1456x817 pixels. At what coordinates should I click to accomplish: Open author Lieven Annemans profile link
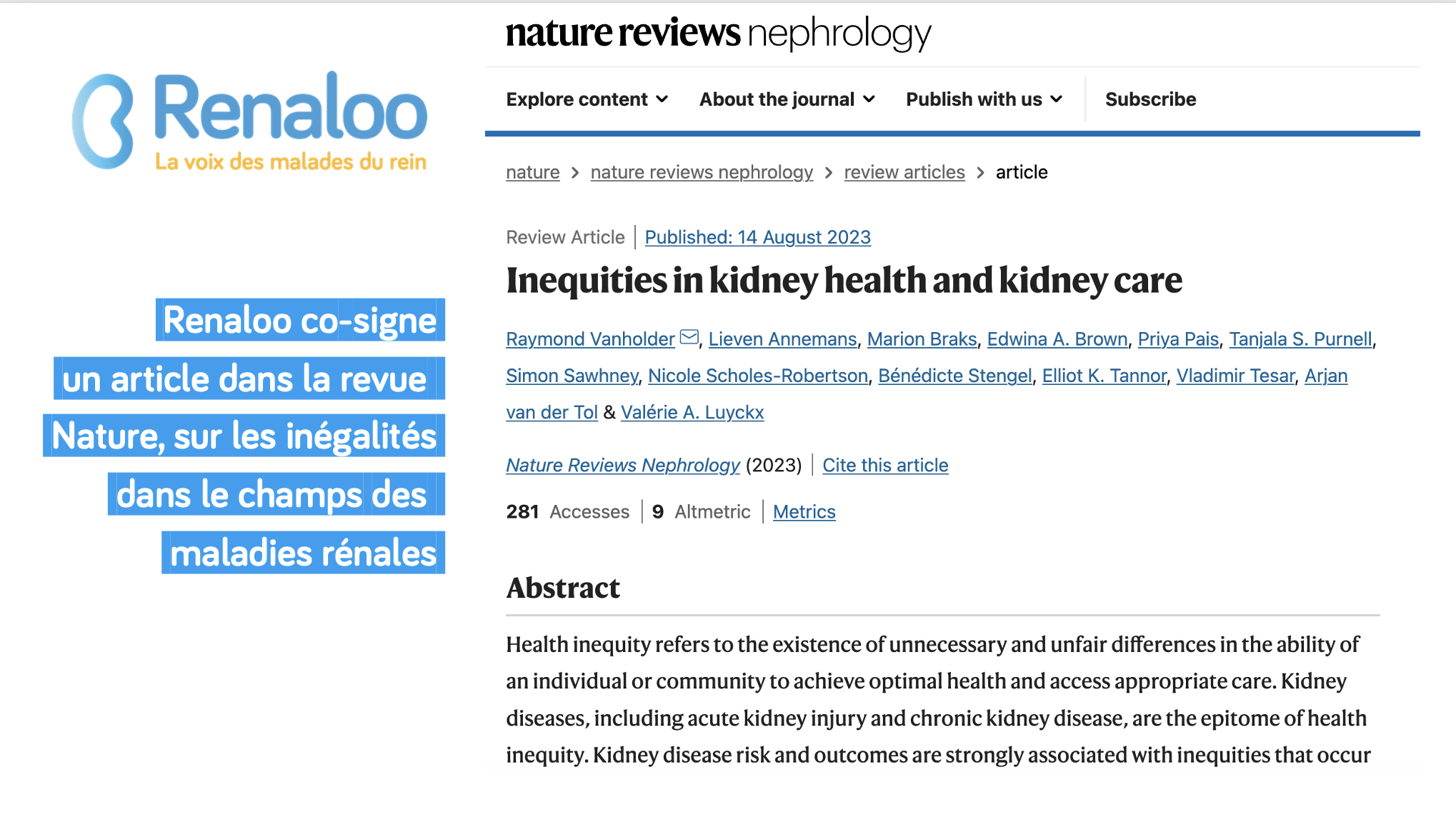click(782, 339)
